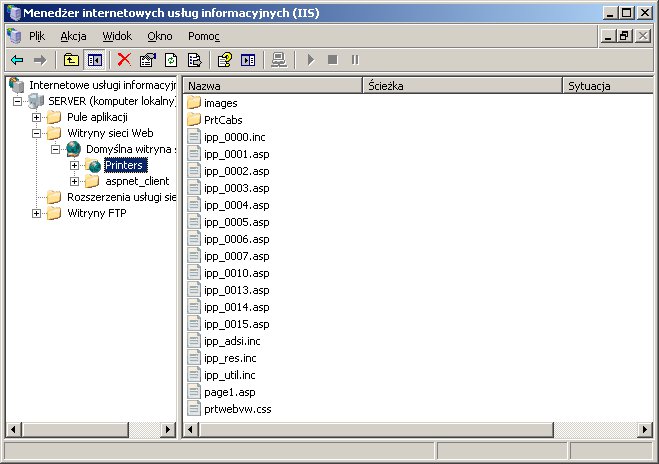Select the ipp_0015.asp file name
659x464 pixels.
pyautogui.click(x=237, y=324)
